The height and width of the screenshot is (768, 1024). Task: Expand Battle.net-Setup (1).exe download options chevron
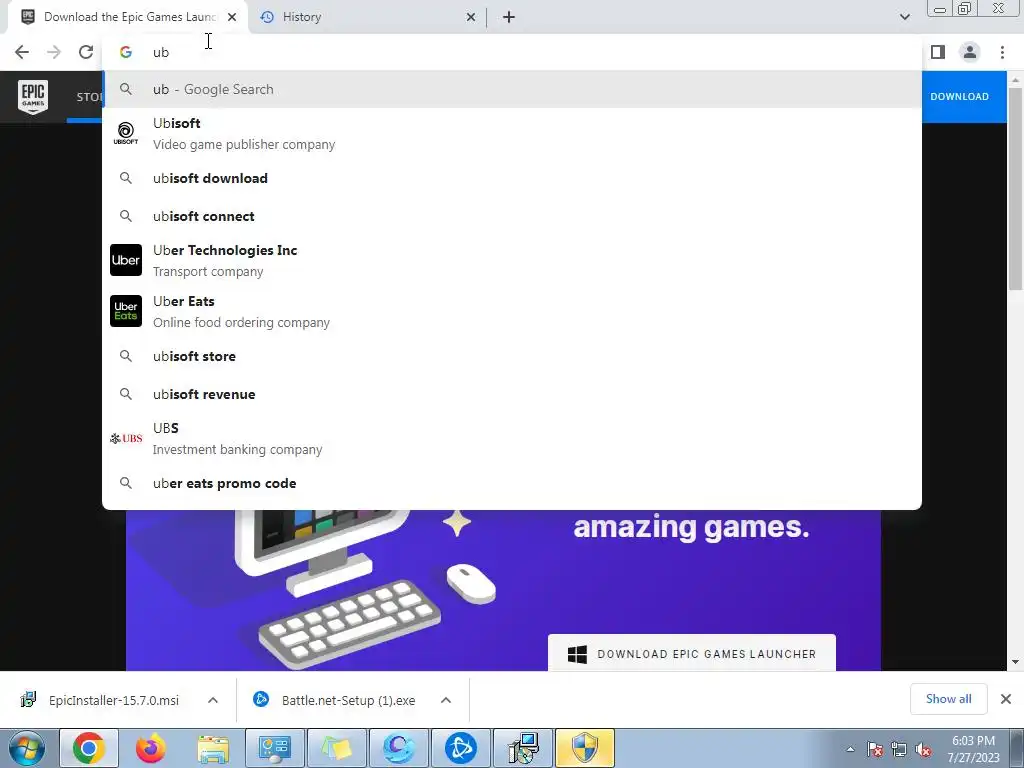[446, 700]
